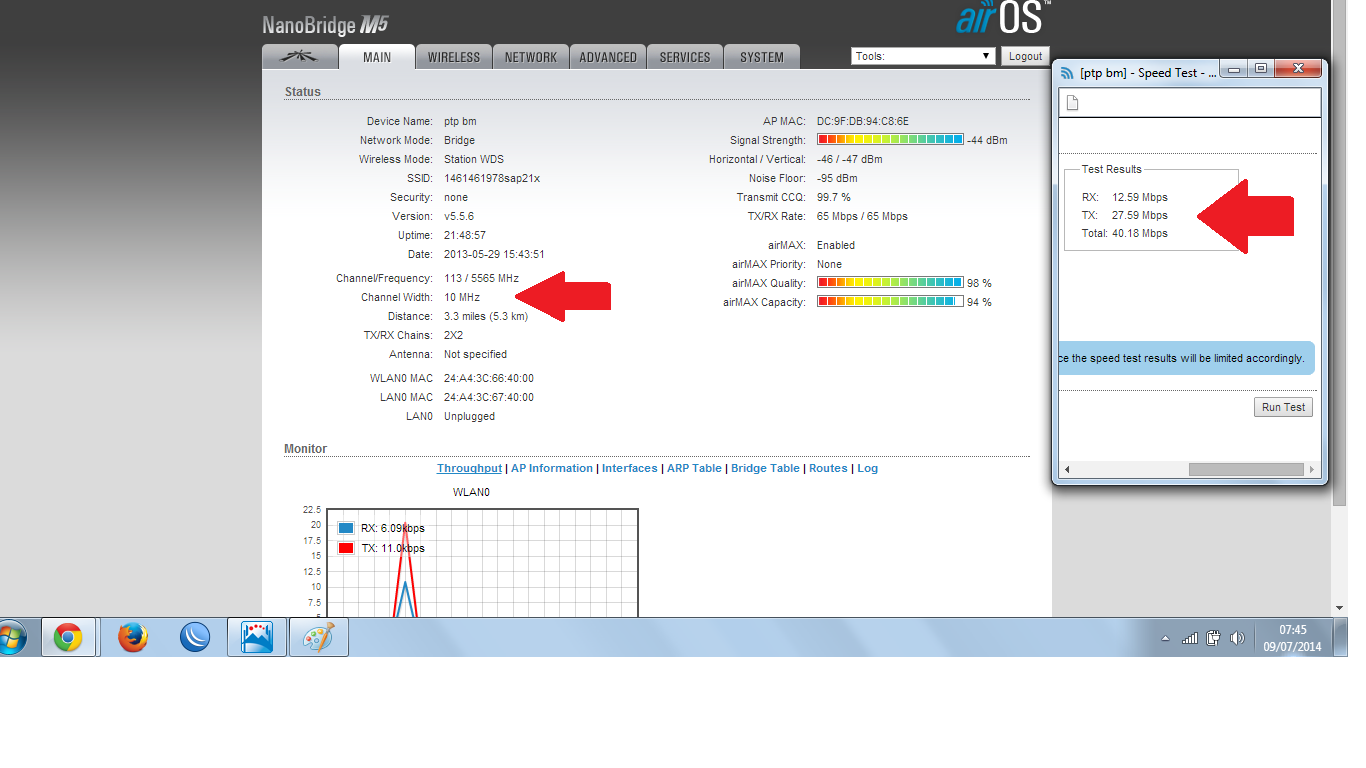Screen dimensions: 1366x768
Task: Open the Windows Start menu
Action: 11,637
